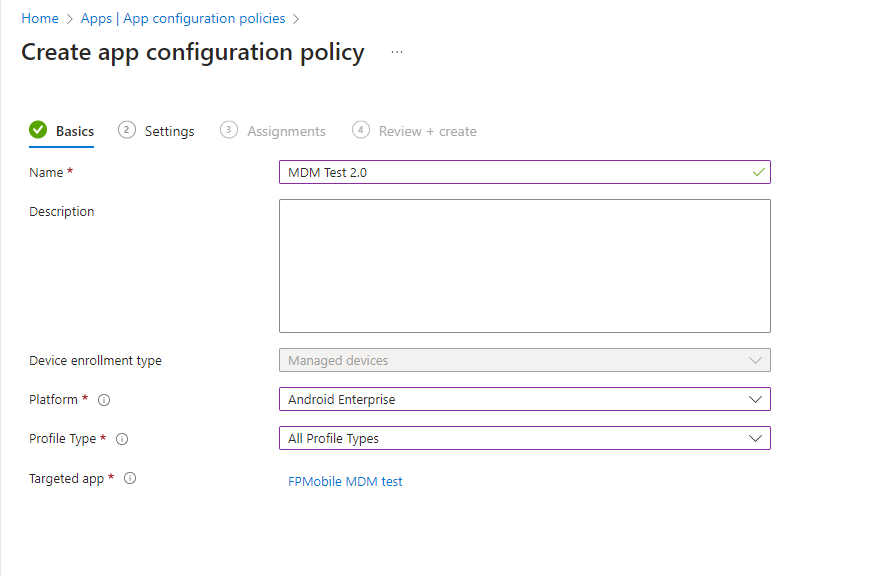The image size is (886, 577).
Task: Click the info icon beside Profile Type
Action: pos(123,439)
